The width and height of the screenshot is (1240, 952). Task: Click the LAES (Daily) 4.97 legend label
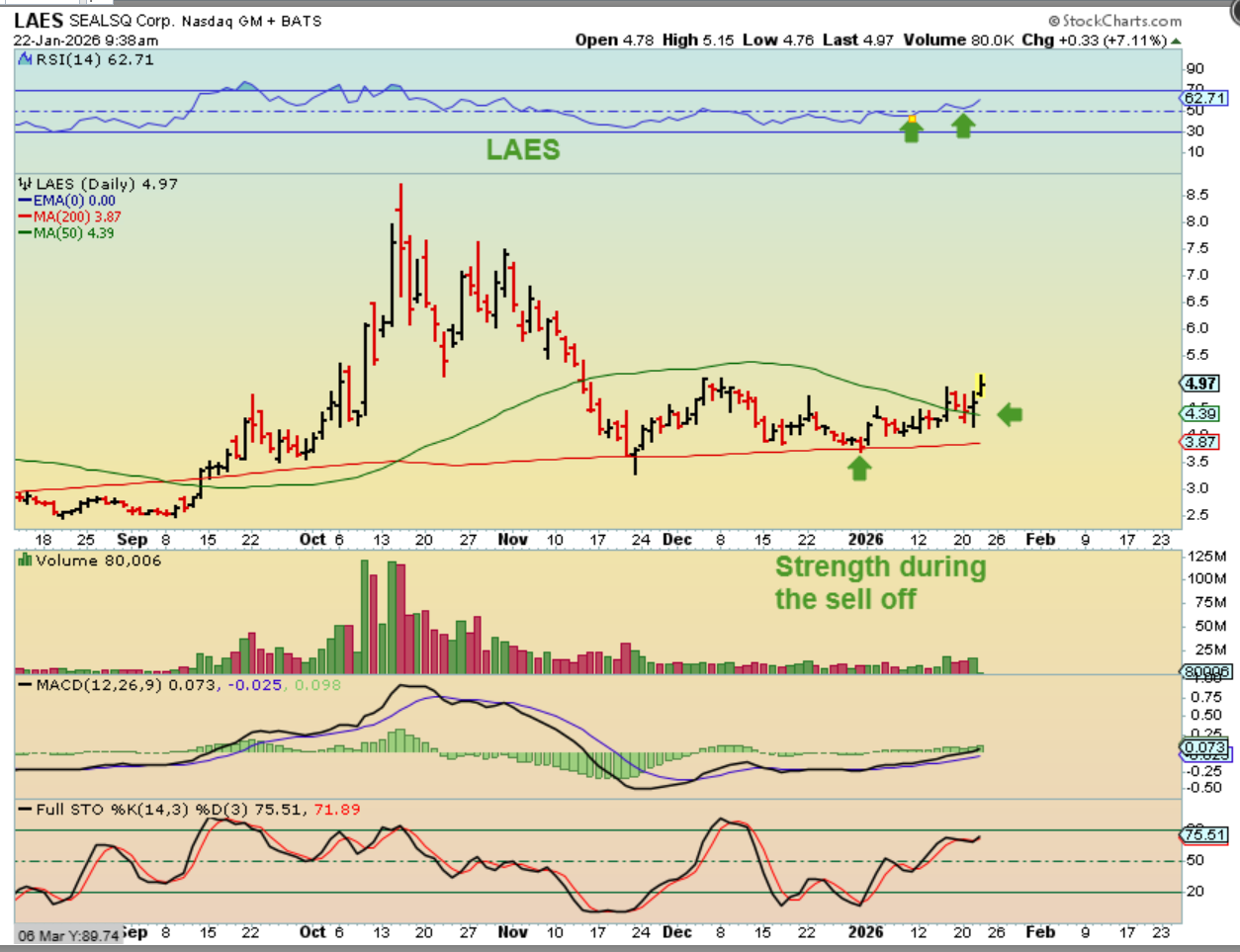point(107,184)
